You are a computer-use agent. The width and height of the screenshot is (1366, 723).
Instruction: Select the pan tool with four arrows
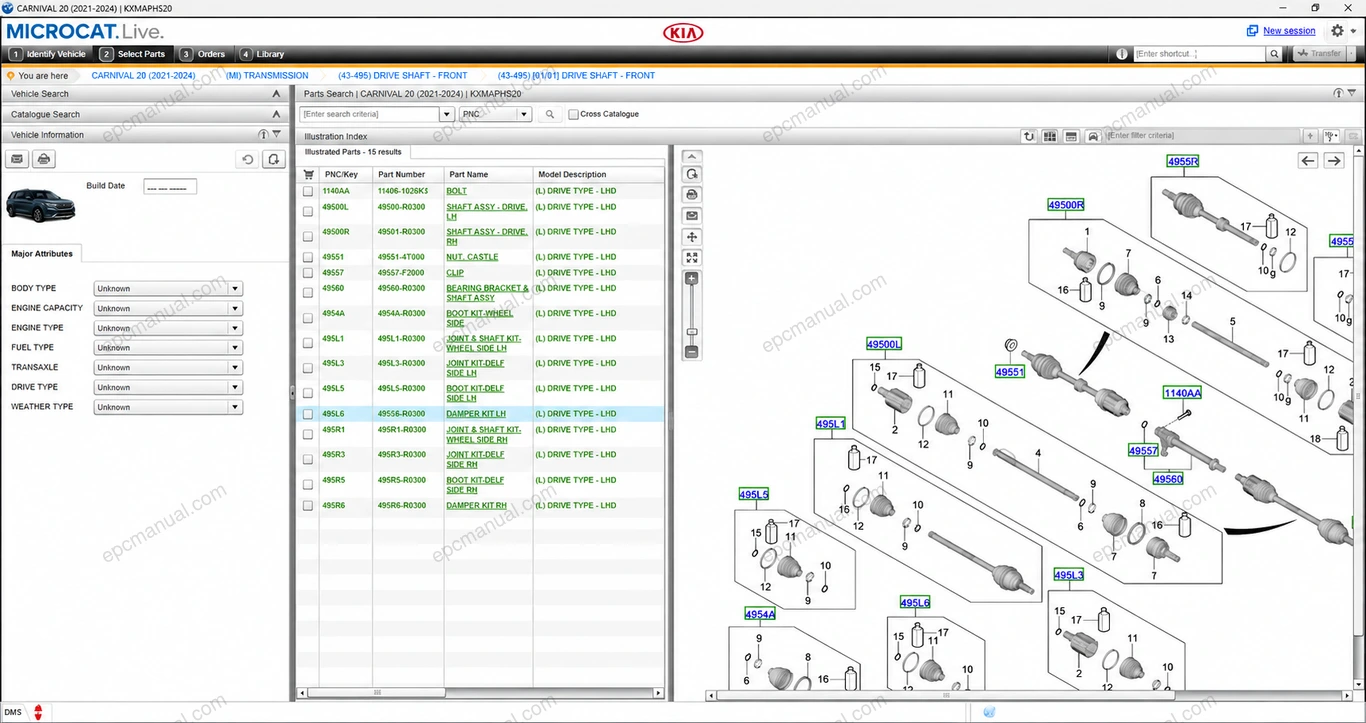click(691, 237)
